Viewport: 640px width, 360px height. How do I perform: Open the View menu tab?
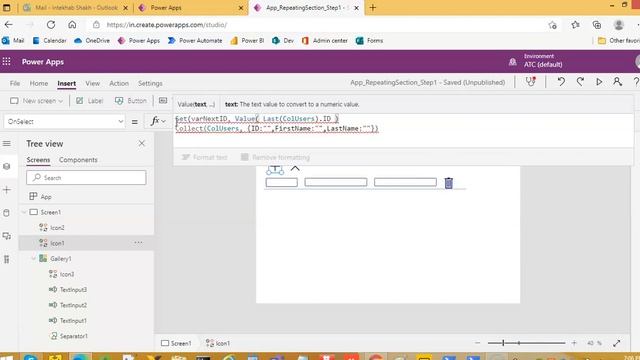(93, 83)
